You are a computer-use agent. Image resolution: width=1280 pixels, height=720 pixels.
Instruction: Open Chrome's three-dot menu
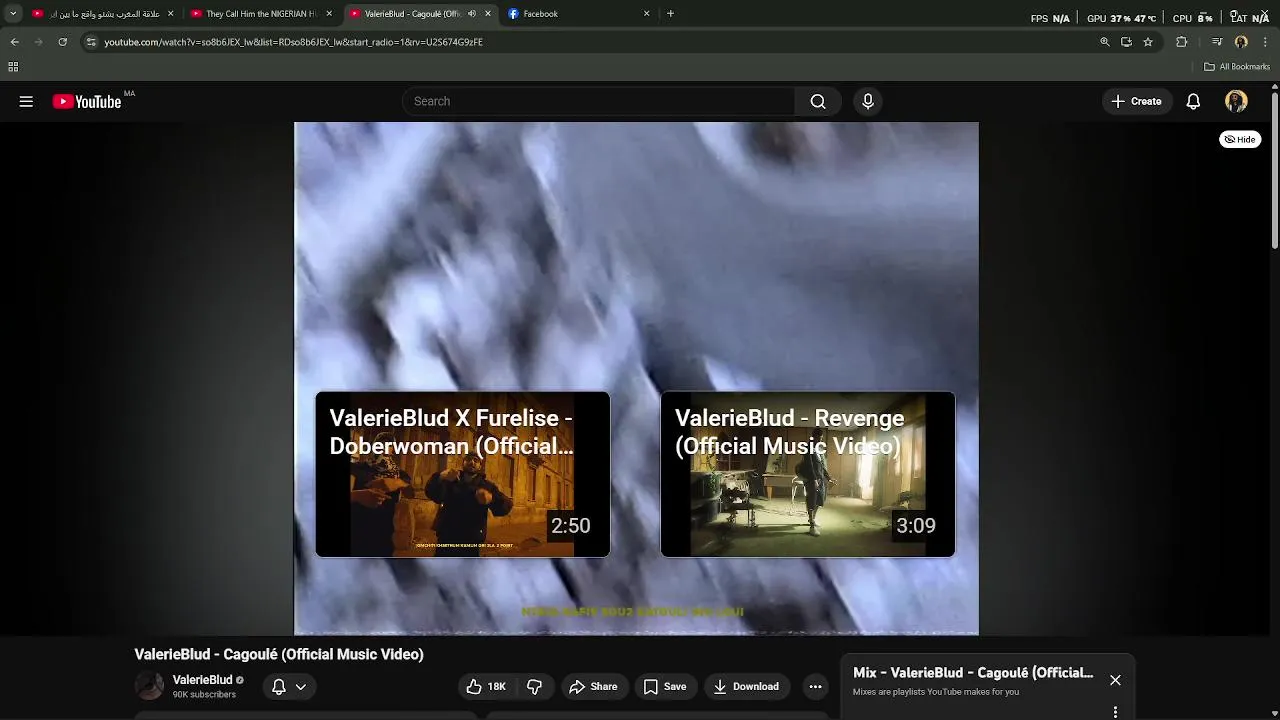coord(1265,42)
